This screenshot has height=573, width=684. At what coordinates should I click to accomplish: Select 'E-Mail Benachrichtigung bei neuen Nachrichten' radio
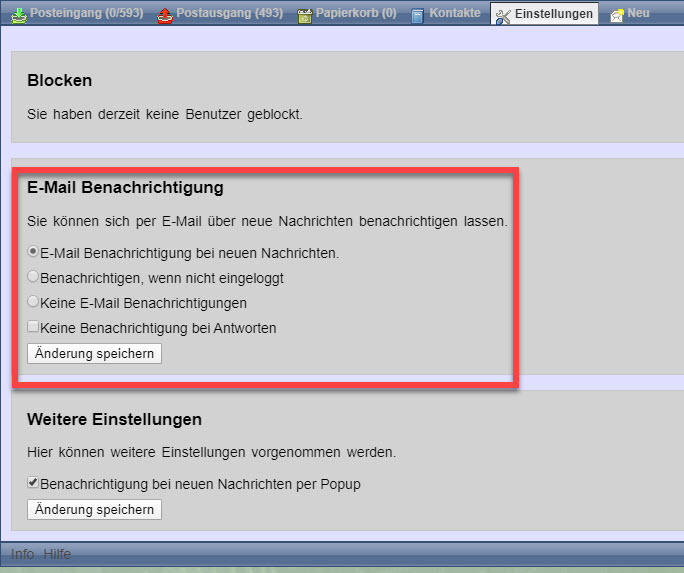[x=34, y=253]
